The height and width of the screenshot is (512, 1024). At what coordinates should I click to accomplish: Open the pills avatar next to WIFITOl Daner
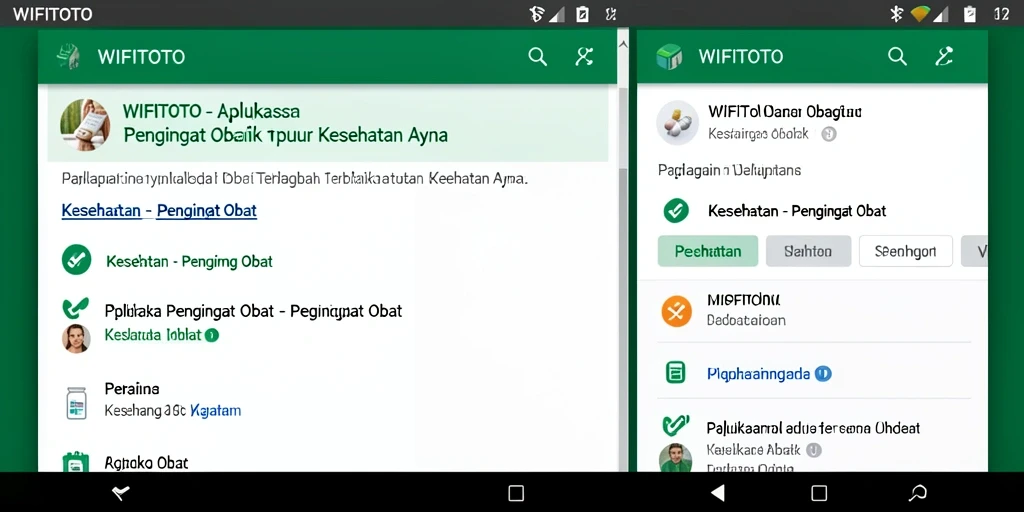[x=677, y=122]
